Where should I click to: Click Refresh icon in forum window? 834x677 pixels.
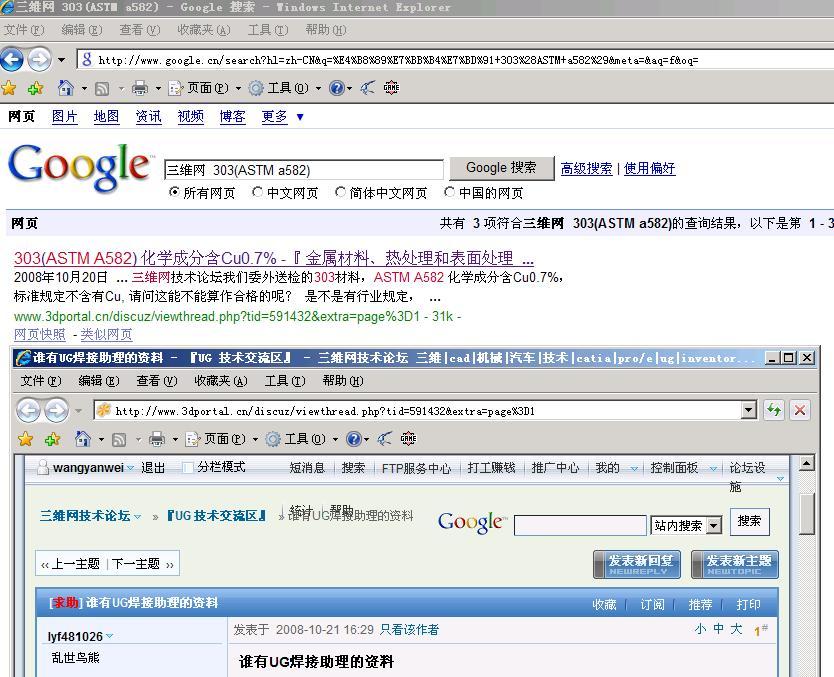tap(774, 410)
